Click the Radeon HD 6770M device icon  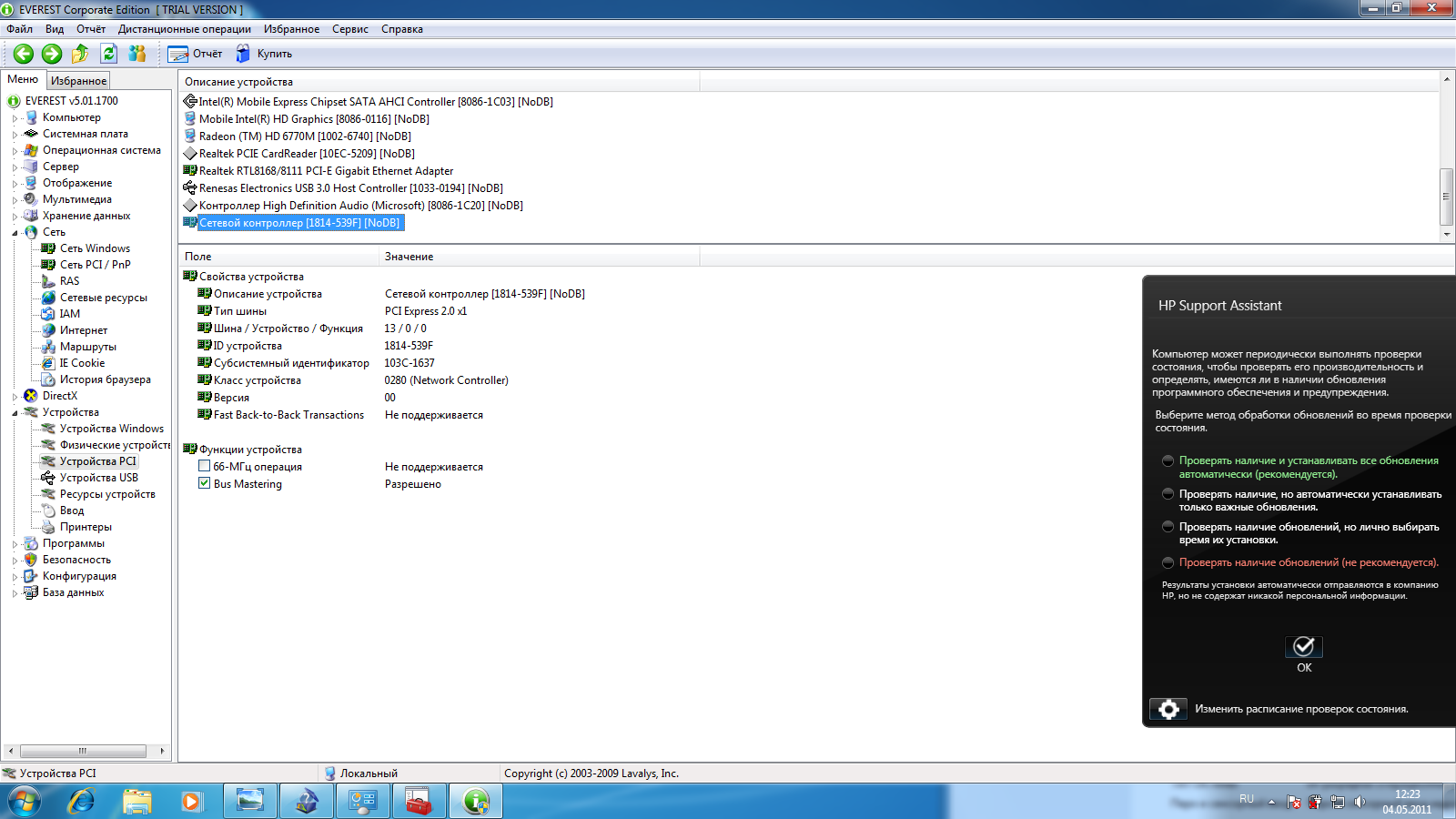point(190,136)
